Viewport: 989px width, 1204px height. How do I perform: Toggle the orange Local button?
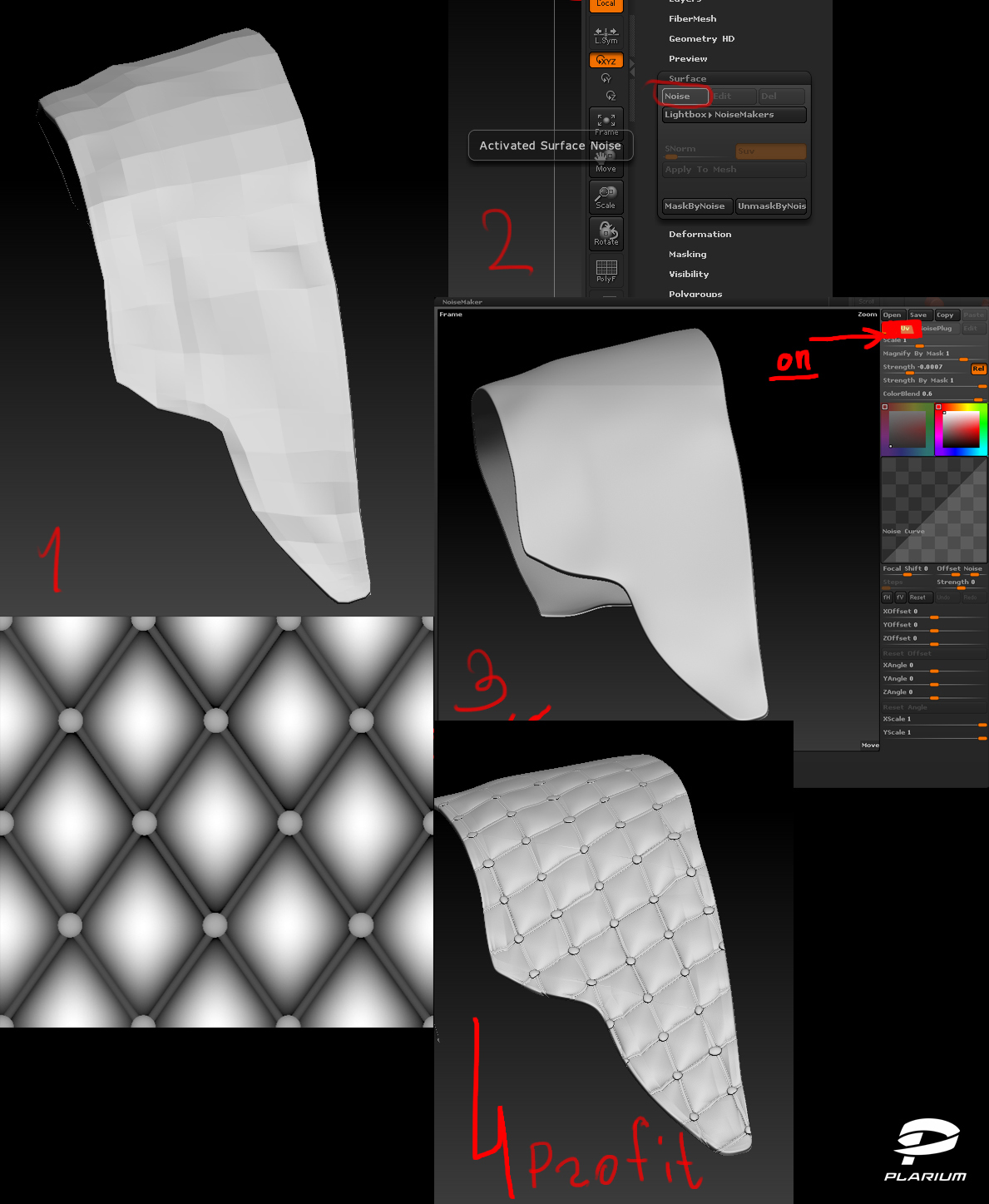point(606,5)
